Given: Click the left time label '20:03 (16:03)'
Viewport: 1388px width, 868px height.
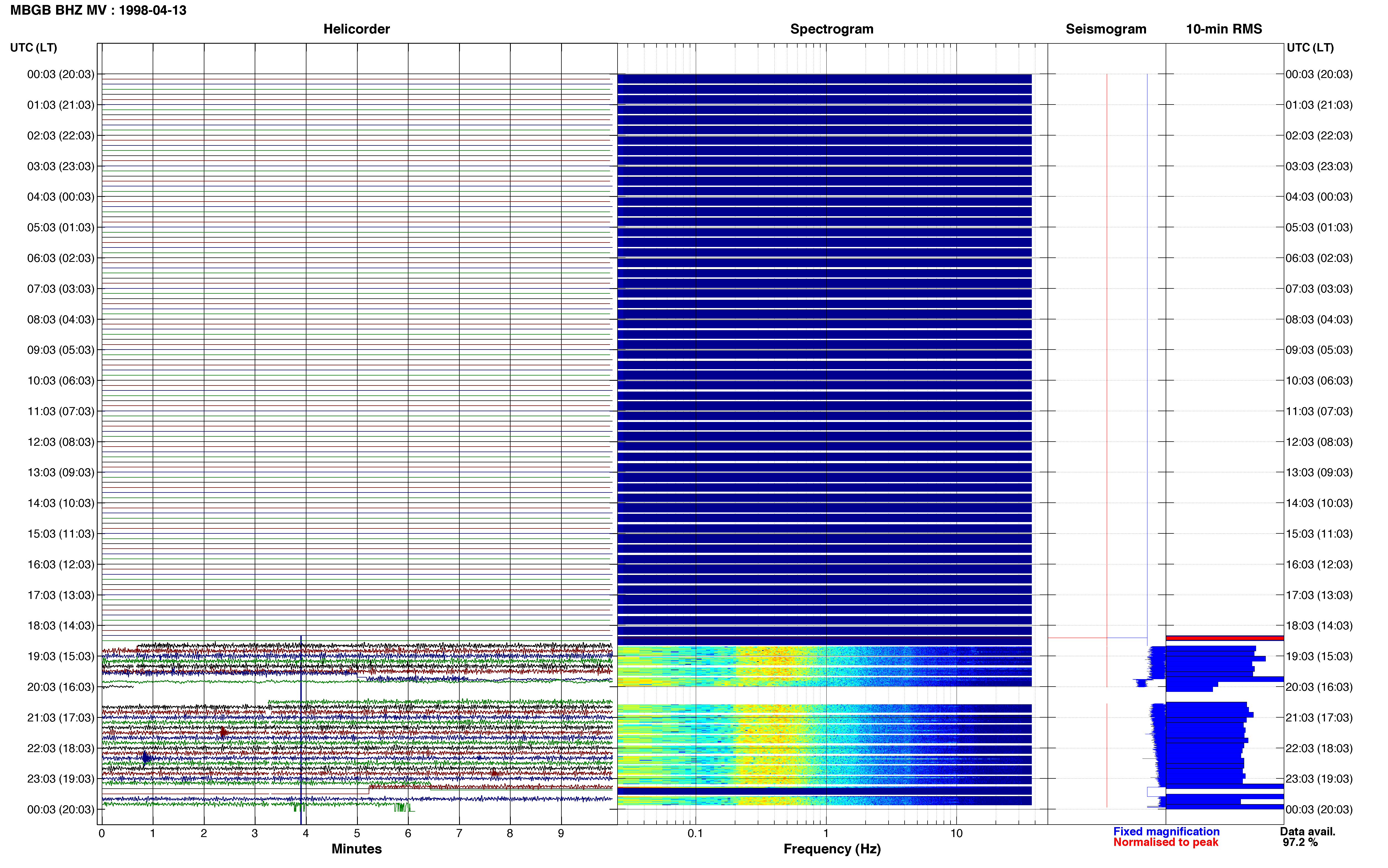Looking at the screenshot, I should (61, 687).
